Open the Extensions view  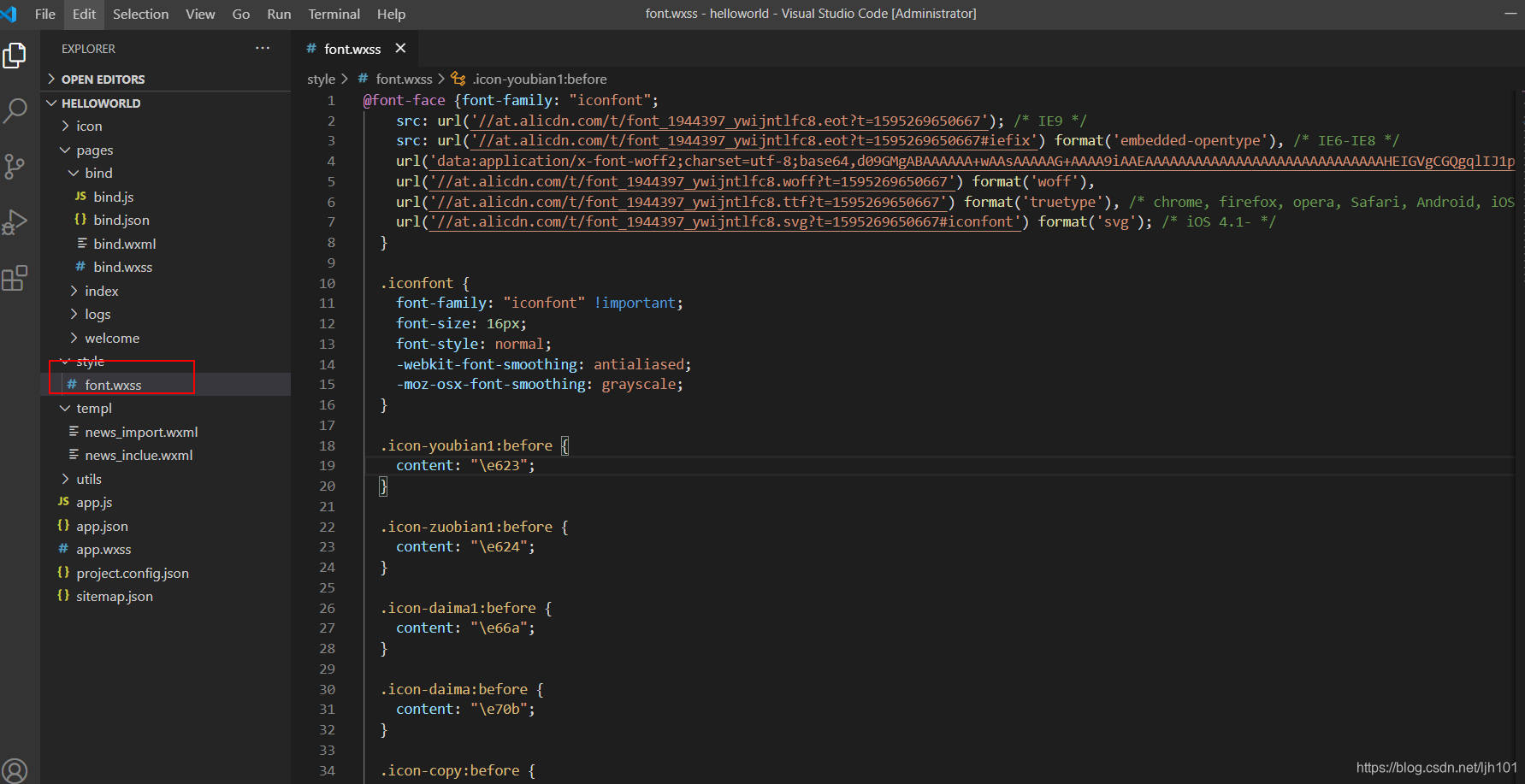tap(15, 278)
